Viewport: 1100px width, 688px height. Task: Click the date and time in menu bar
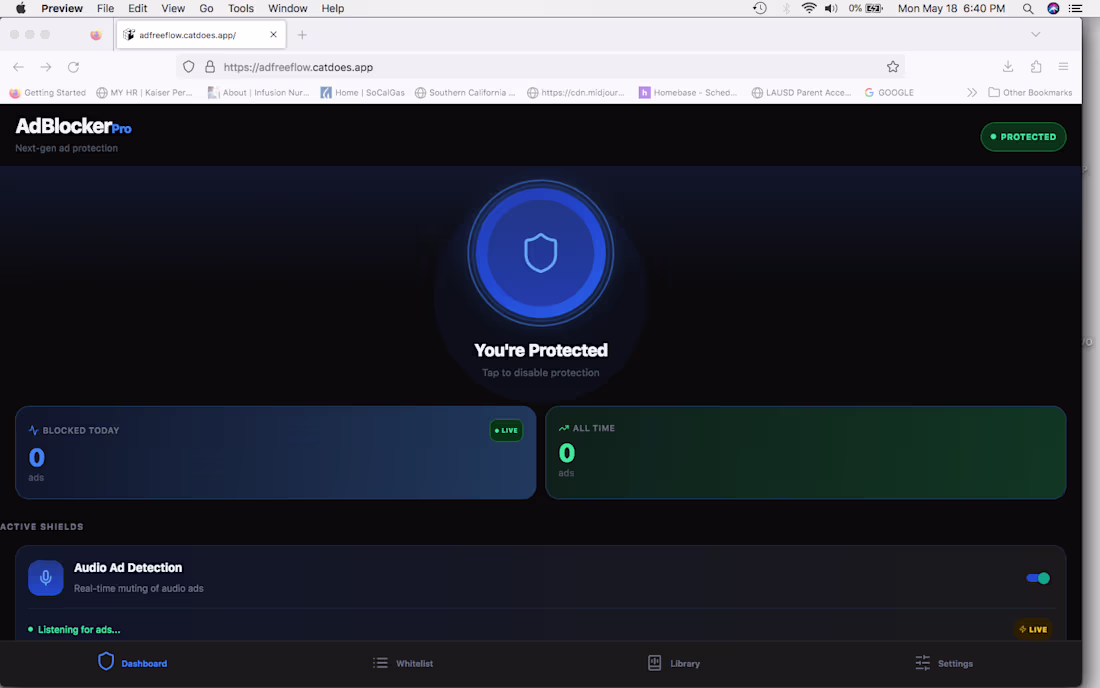coord(951,8)
